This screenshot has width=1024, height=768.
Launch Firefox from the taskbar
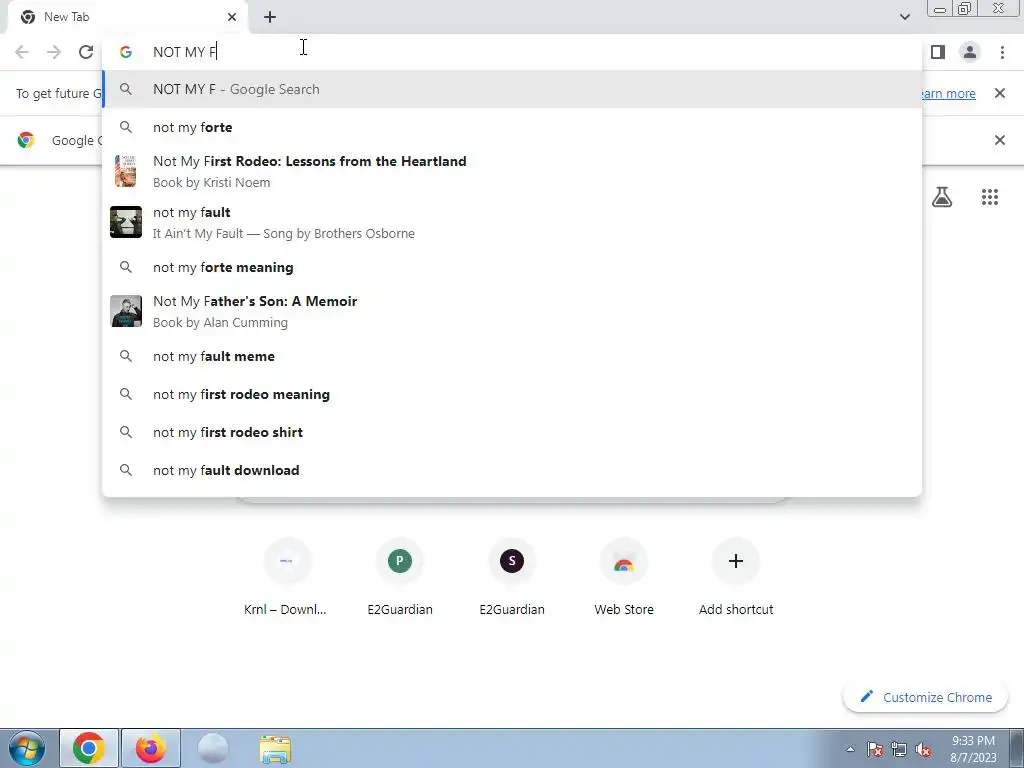[150, 748]
